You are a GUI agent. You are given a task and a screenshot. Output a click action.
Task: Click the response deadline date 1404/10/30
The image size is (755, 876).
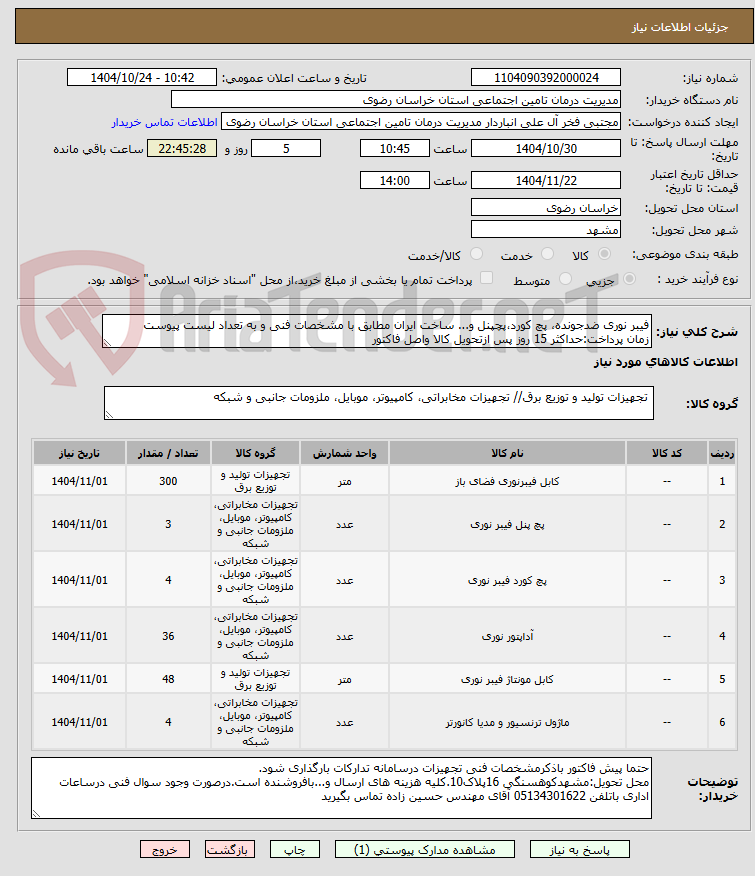546,148
